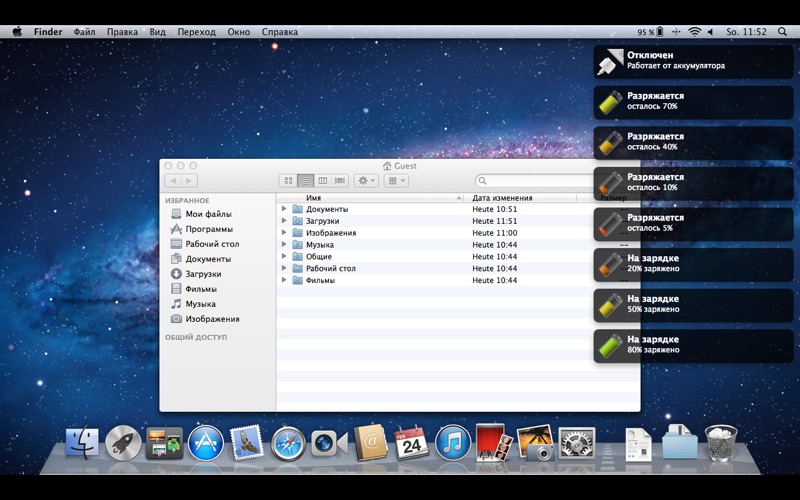This screenshot has height=500, width=800.
Task: Open Photo Booth in the Dock
Action: click(x=493, y=442)
